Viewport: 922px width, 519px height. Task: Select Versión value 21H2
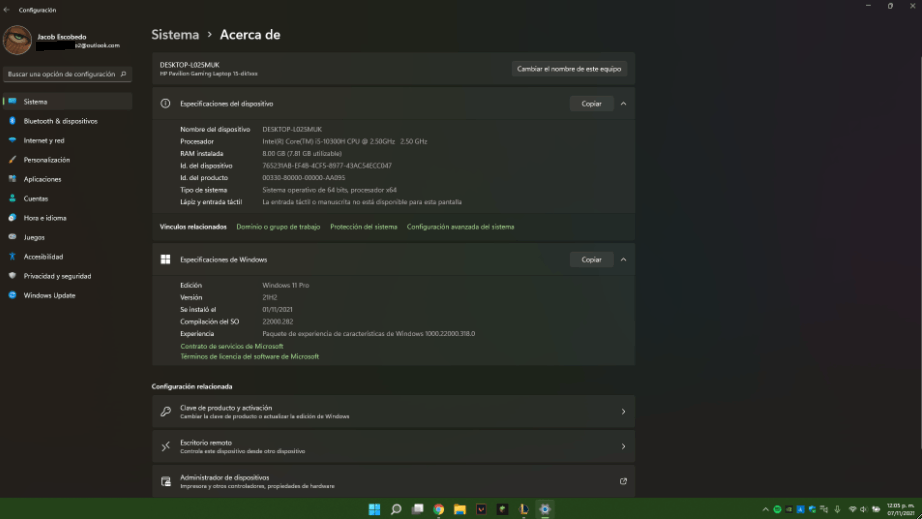point(269,297)
